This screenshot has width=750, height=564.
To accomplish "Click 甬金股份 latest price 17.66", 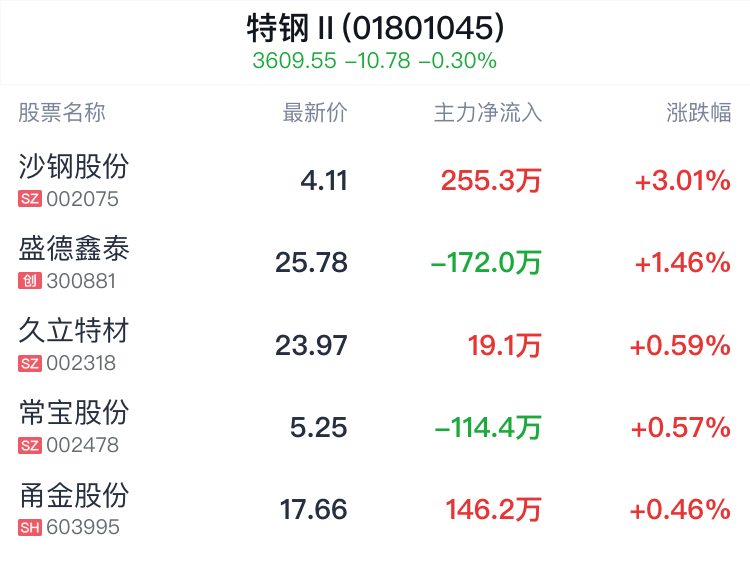I will pos(313,509).
